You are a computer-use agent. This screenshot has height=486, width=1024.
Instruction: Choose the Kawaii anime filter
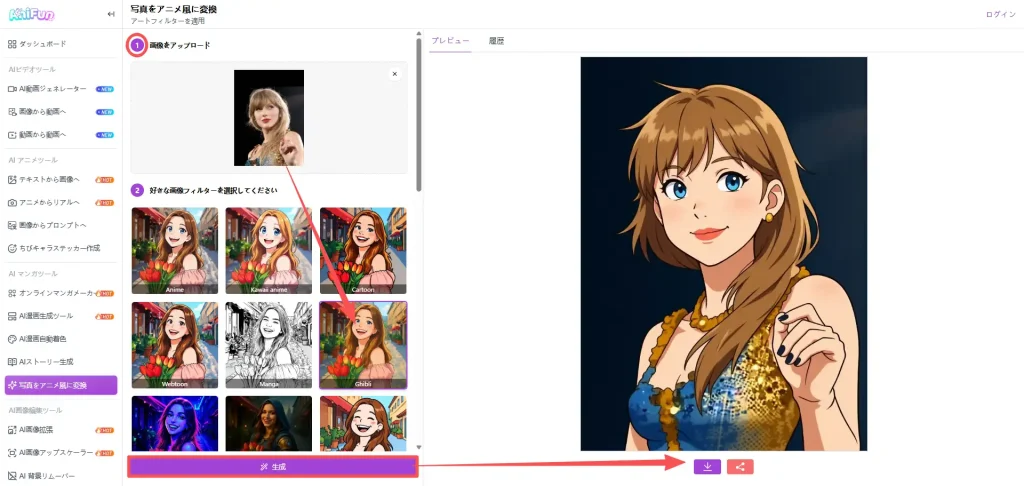pyautogui.click(x=269, y=250)
